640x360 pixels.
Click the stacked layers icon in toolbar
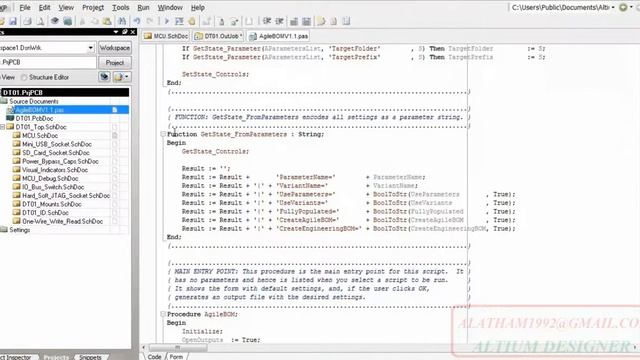(x=54, y=21)
